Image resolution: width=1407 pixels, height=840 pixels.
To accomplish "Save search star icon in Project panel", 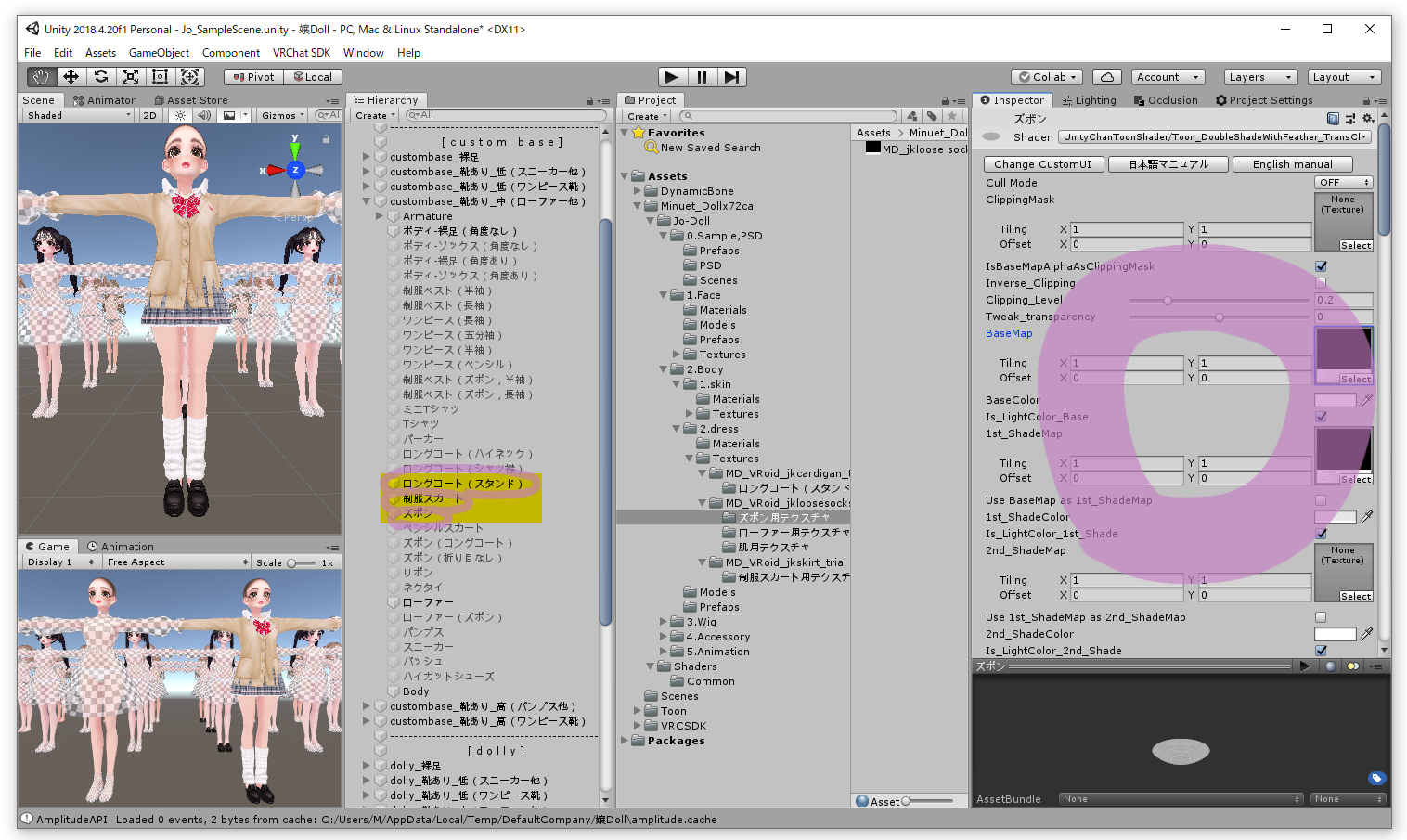I will point(952,116).
